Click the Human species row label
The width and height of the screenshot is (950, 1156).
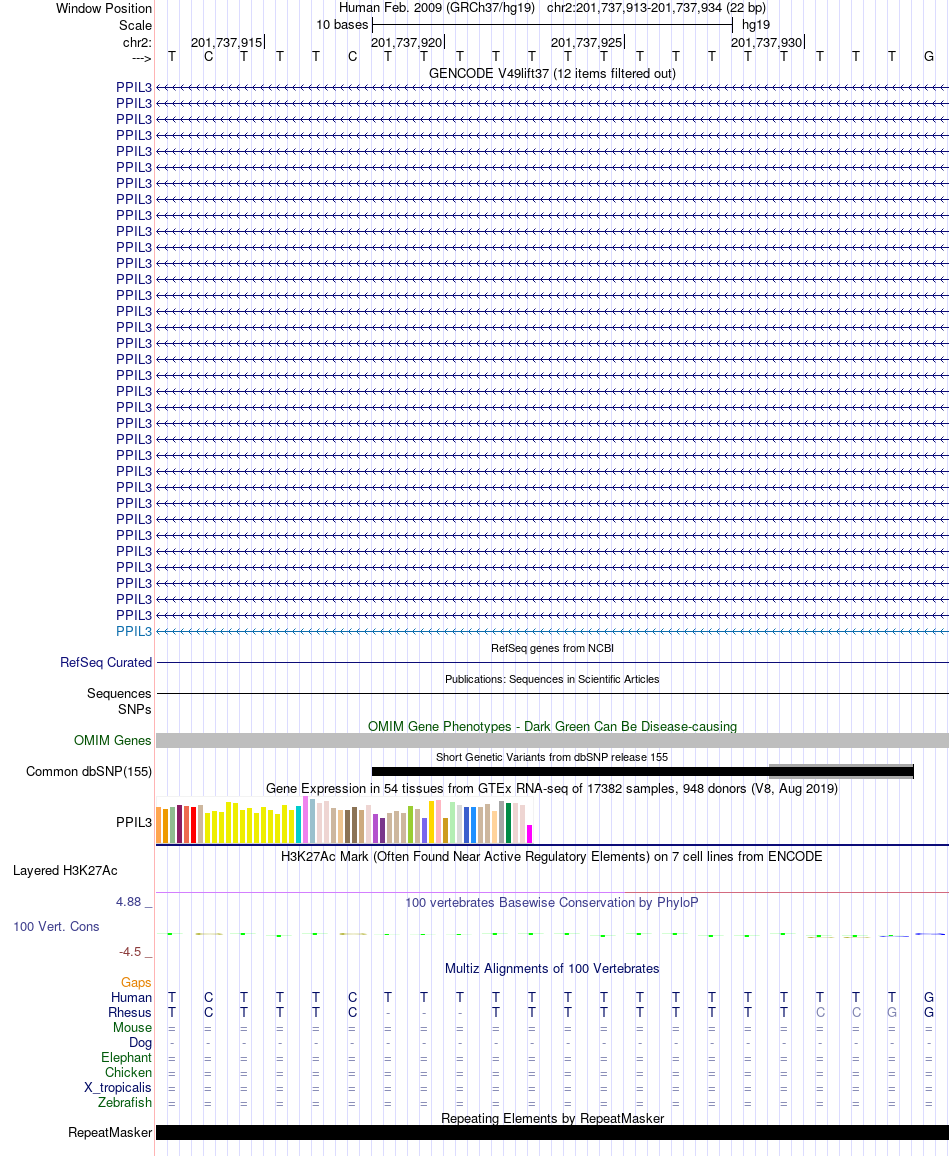click(x=131, y=997)
